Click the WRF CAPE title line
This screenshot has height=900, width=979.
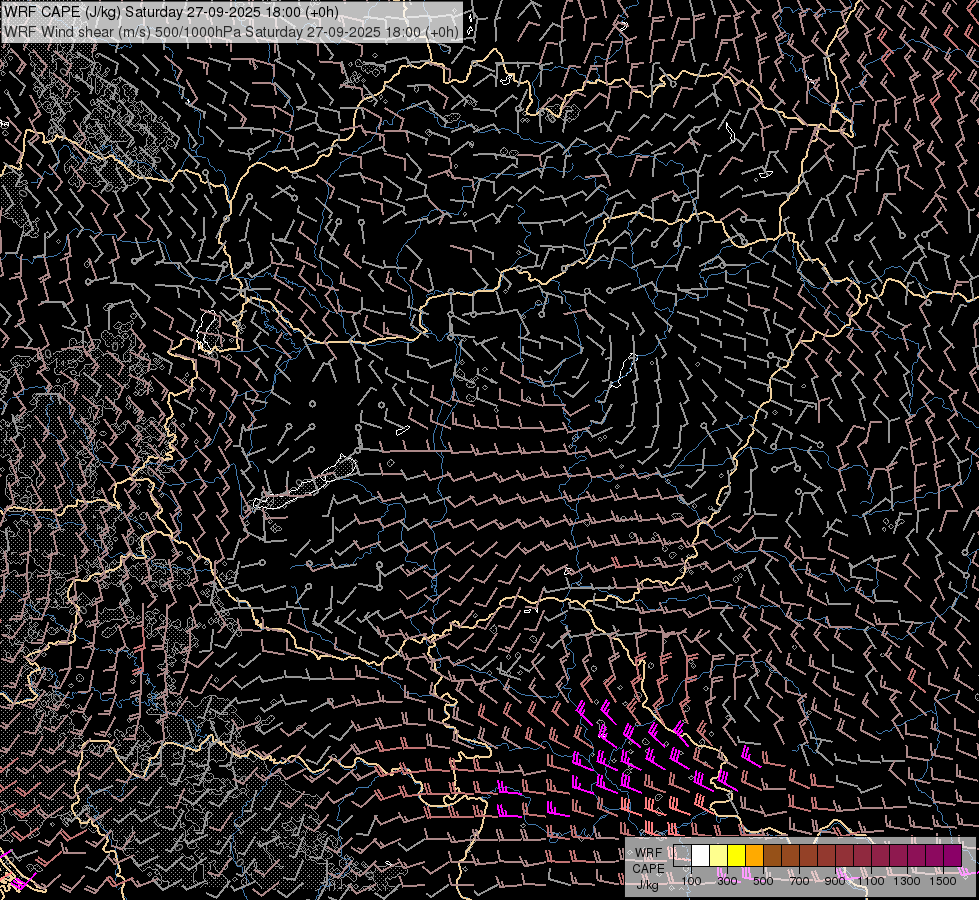tap(172, 12)
